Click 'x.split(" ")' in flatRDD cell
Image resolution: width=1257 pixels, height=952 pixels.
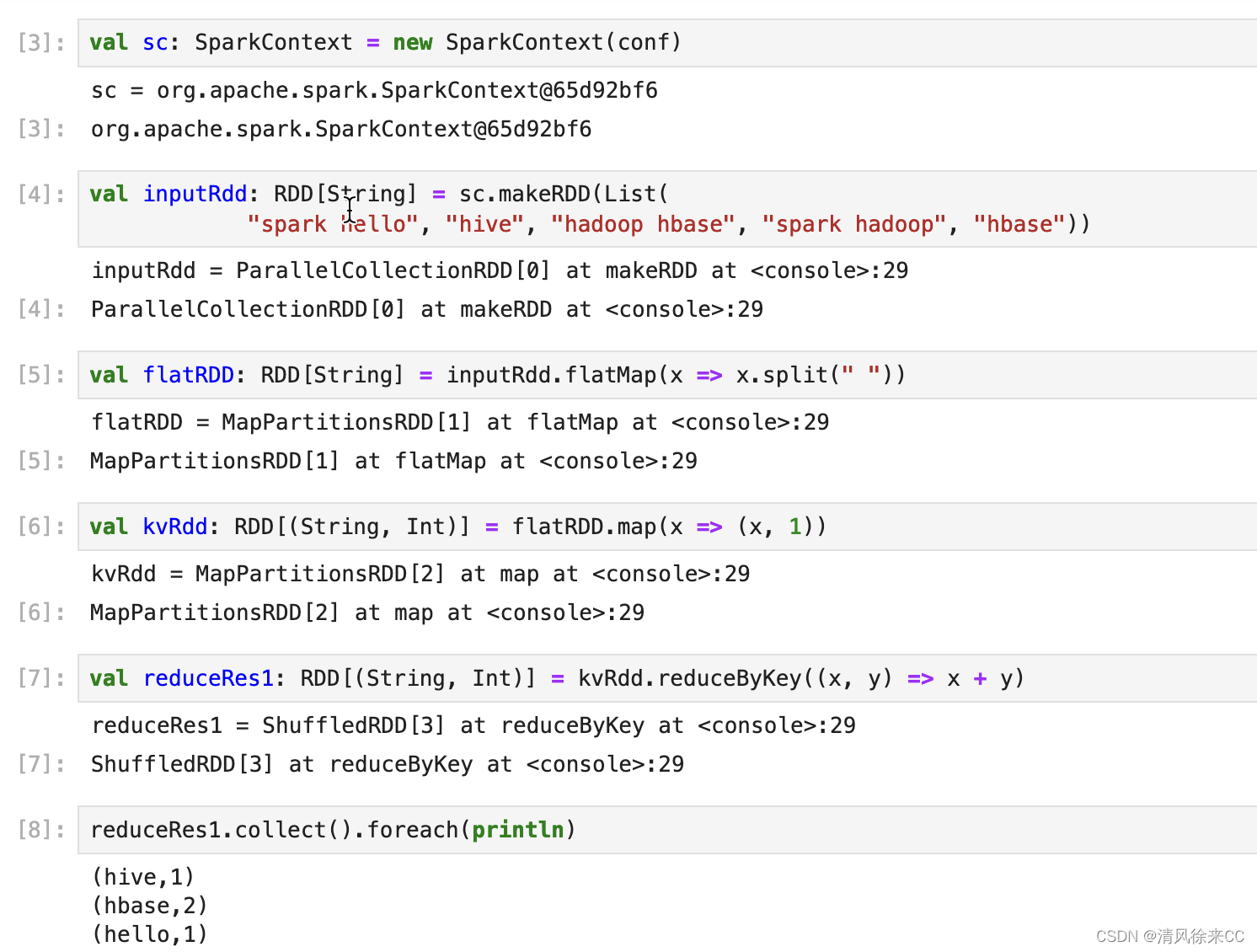815,375
